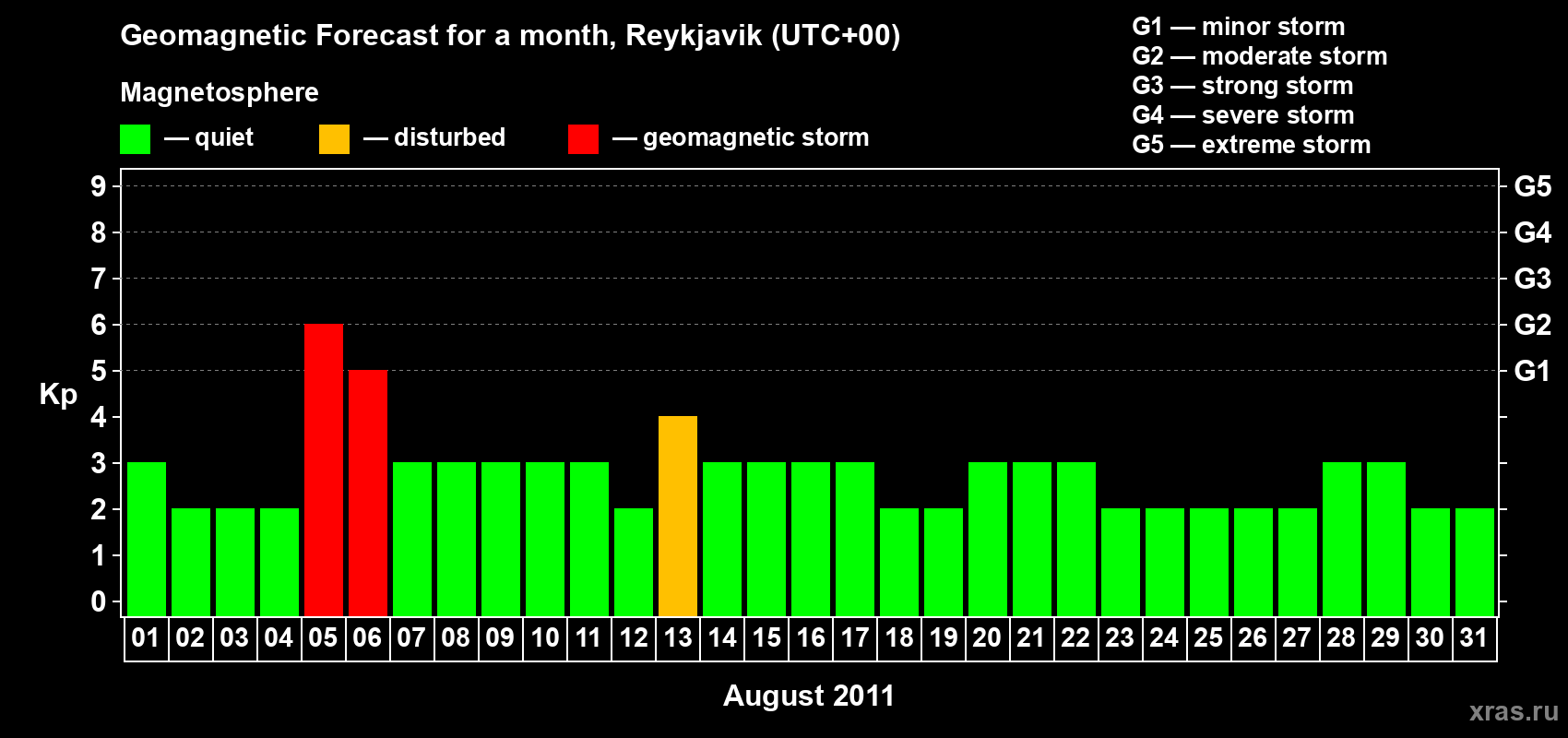This screenshot has width=1568, height=738.
Task: Click the 'Magnetosphere' heading
Action: (x=220, y=93)
